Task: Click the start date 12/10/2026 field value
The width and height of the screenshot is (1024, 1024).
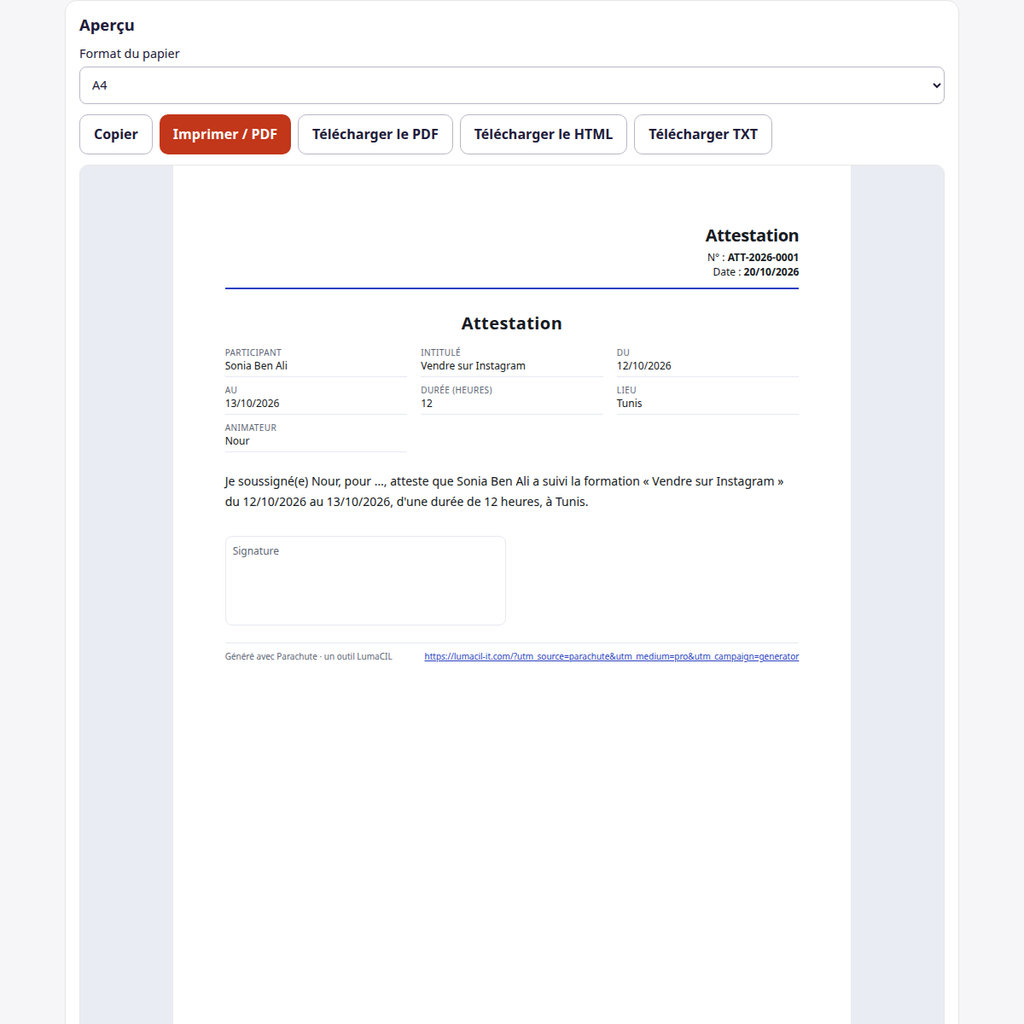Action: 644,366
